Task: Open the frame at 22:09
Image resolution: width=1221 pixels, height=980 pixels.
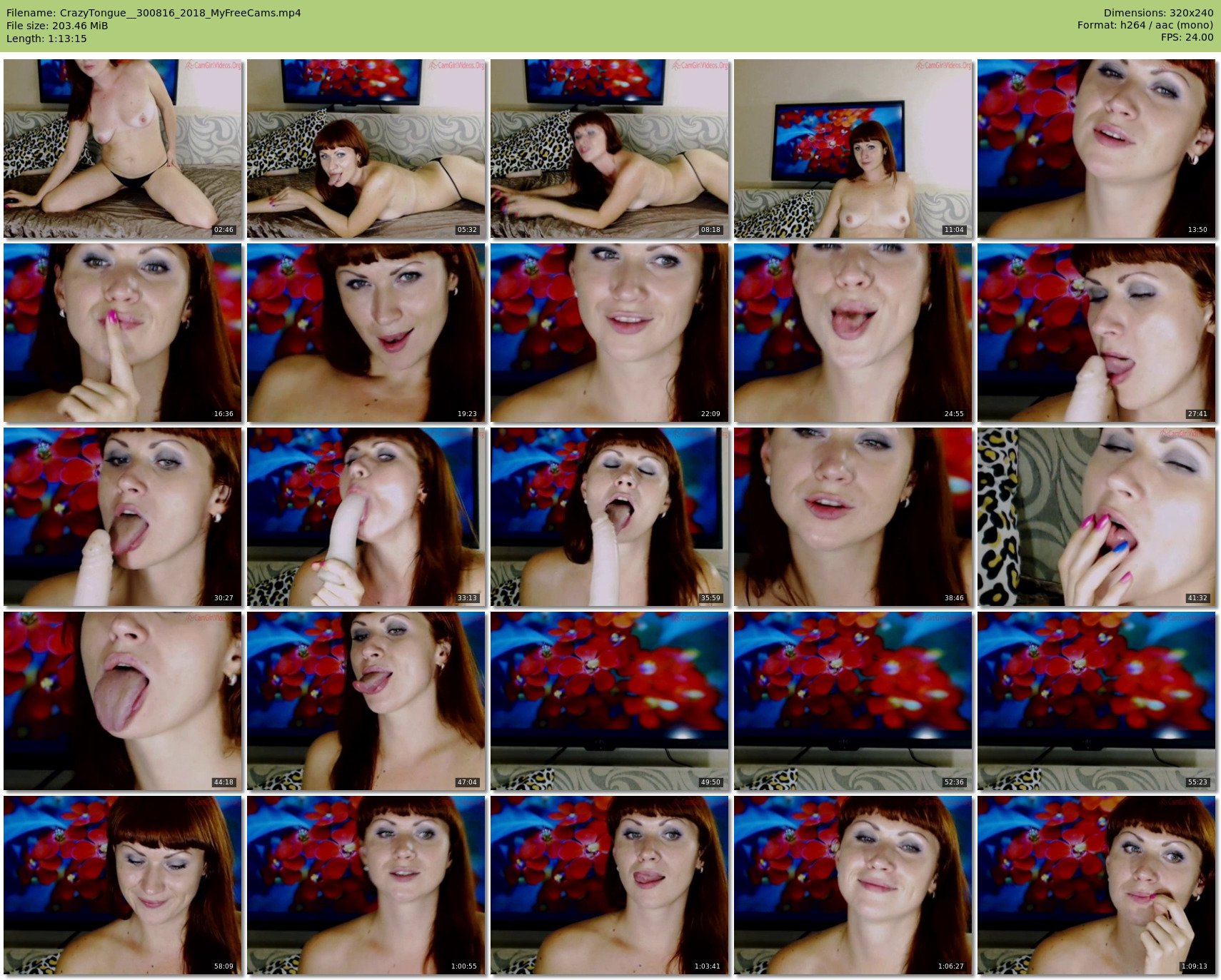Action: [x=610, y=333]
